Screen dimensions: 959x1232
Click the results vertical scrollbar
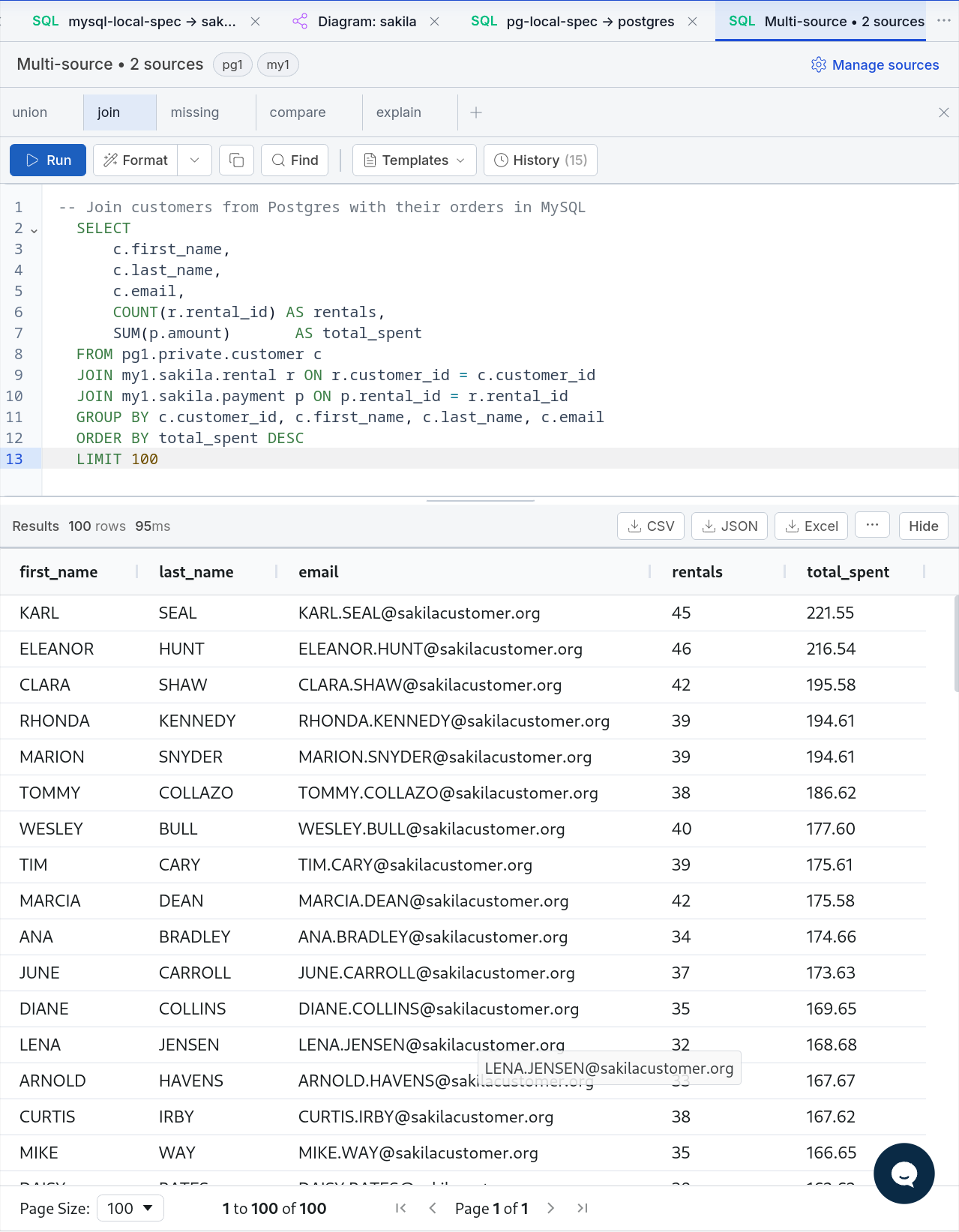coord(956,643)
